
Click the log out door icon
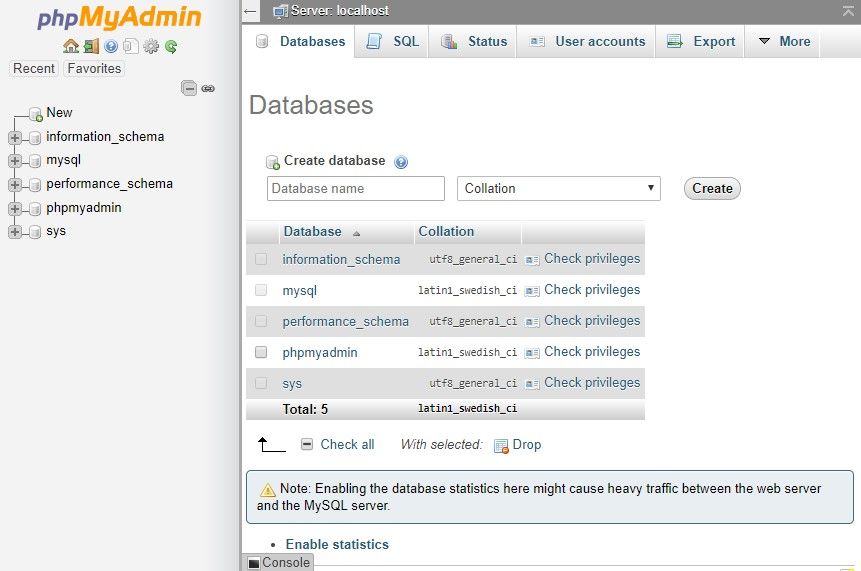click(x=91, y=46)
